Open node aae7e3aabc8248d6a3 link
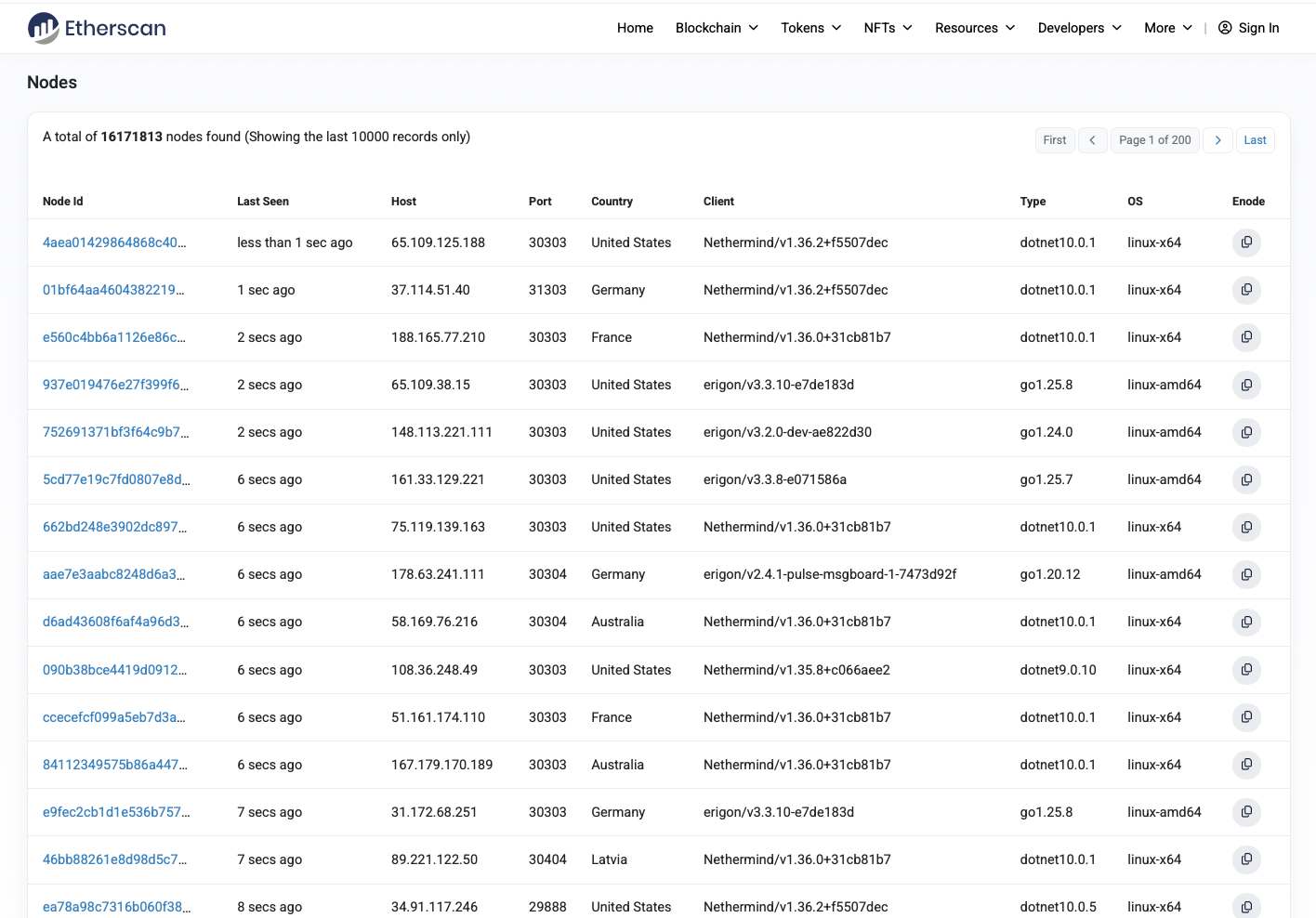This screenshot has height=918, width=1316. point(113,574)
